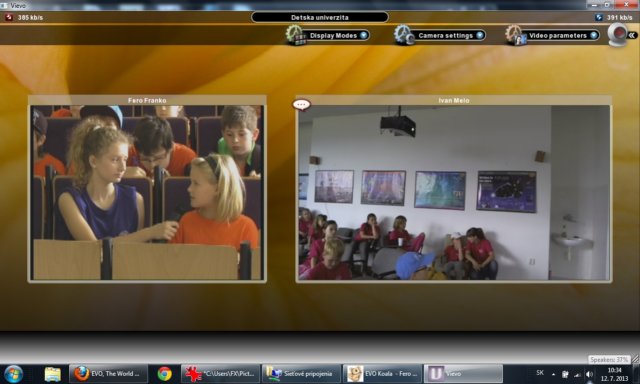Expand the Video parameters dropdown arrow

[594, 35]
